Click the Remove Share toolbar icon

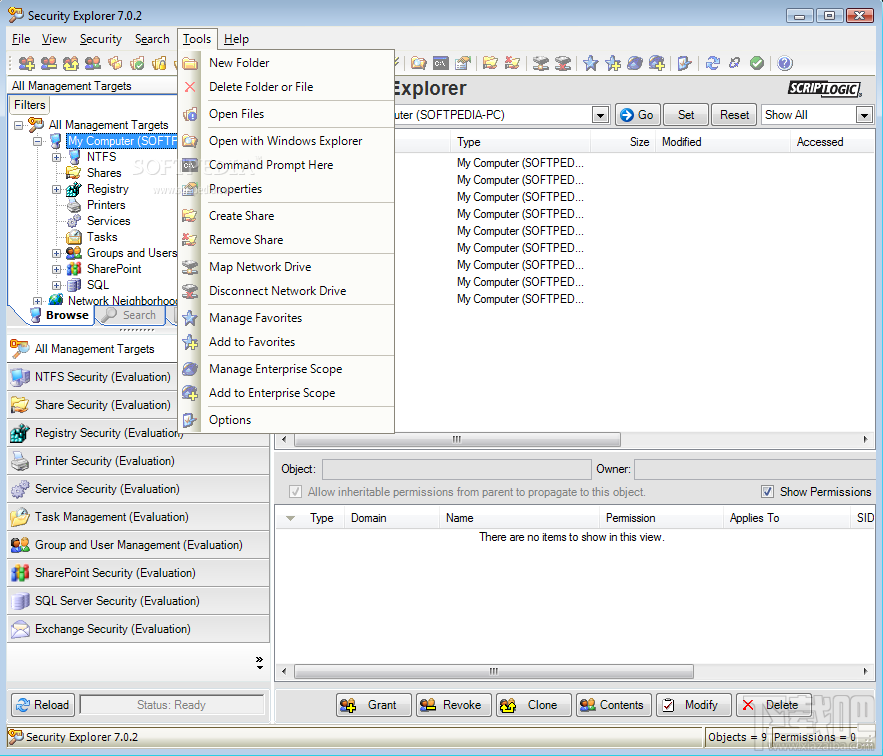point(512,63)
